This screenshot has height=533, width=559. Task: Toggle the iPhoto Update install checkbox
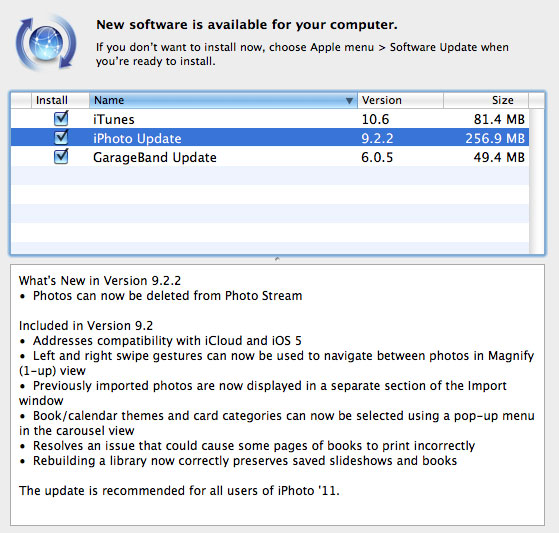click(x=61, y=137)
